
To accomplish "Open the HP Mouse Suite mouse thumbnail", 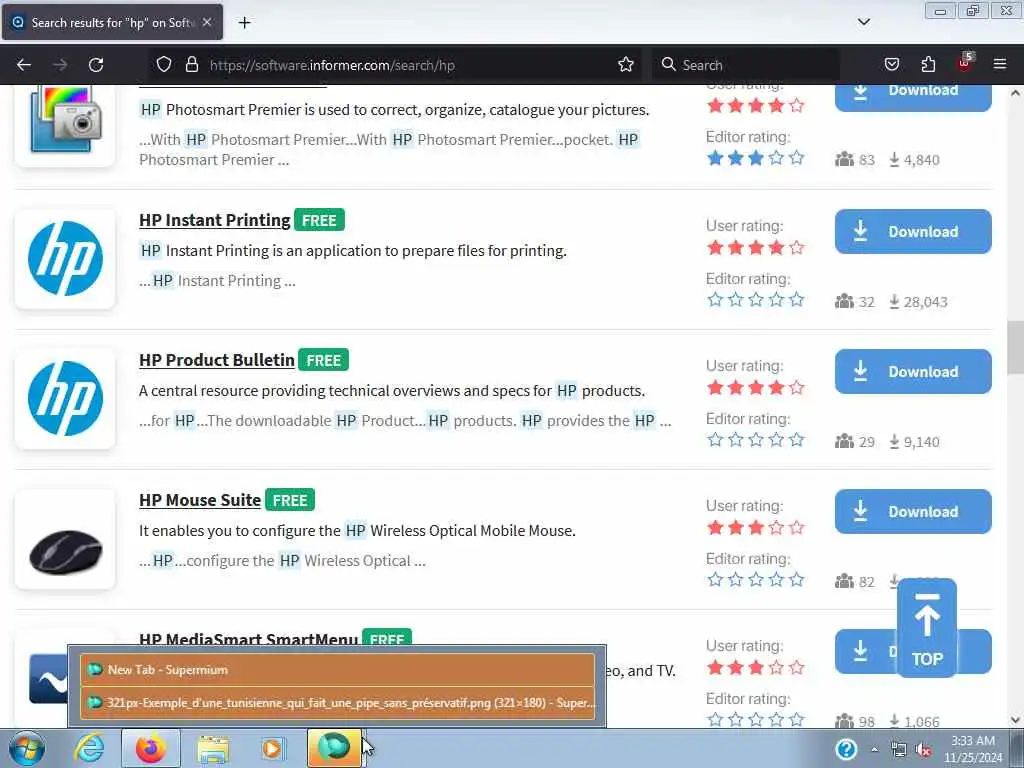I will coord(65,539).
